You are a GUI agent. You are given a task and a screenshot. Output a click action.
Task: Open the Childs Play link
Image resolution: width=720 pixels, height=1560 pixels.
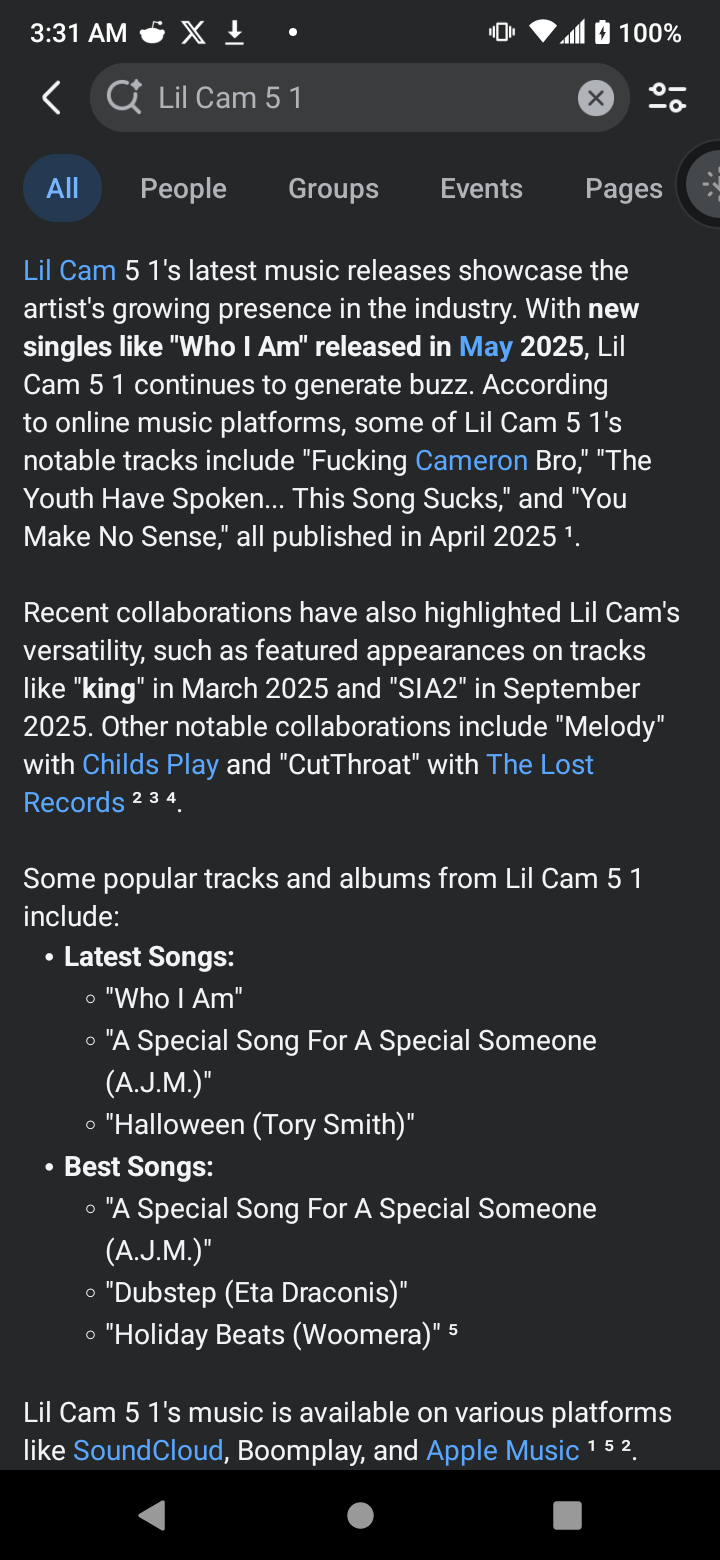(x=150, y=765)
